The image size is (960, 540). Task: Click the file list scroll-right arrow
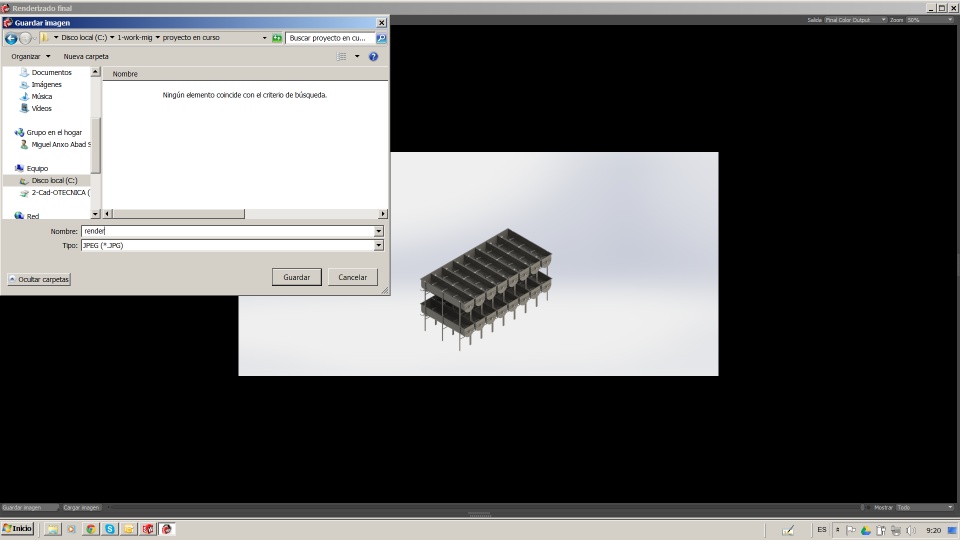point(383,214)
